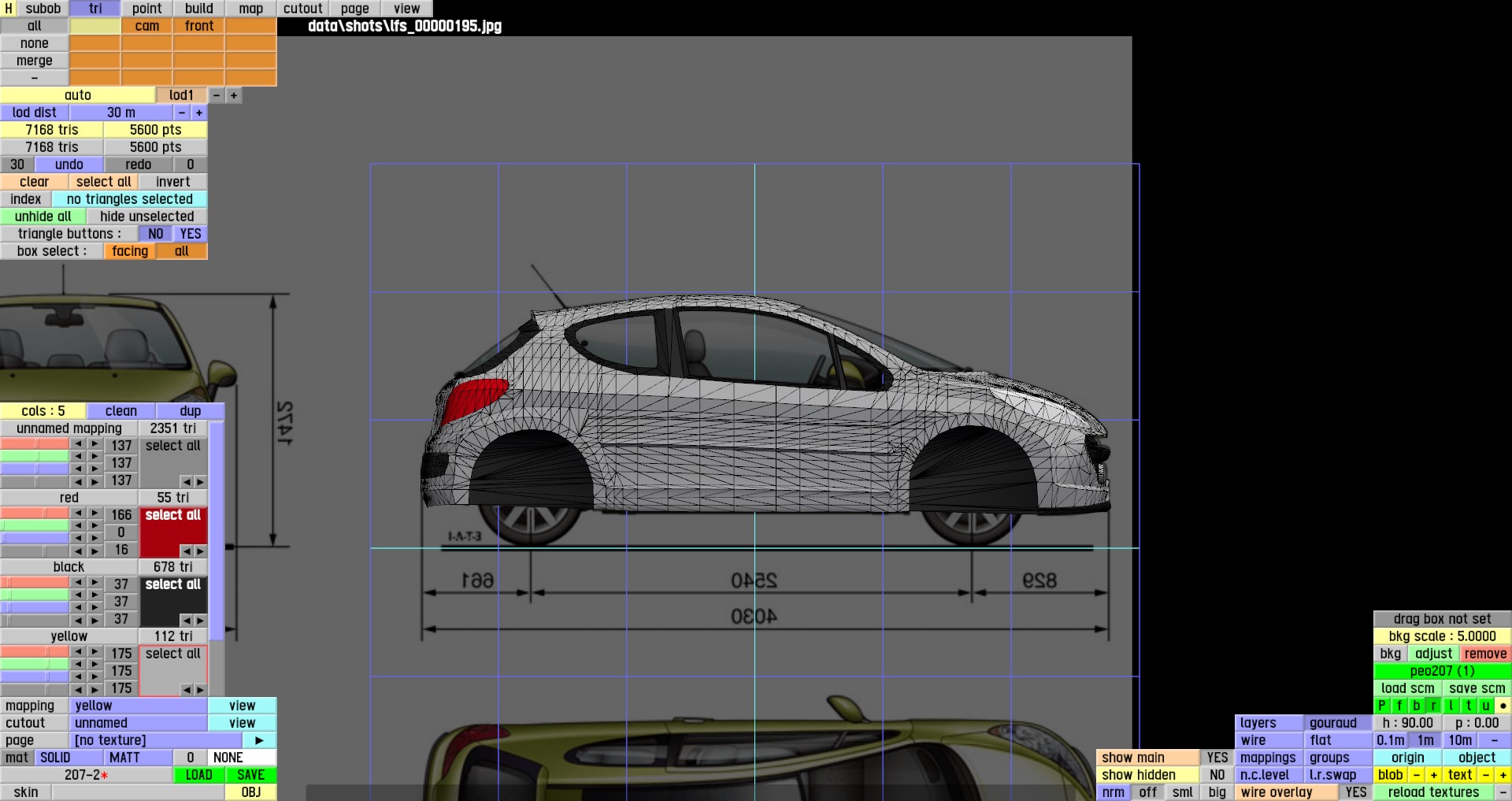Image resolution: width=1512 pixels, height=801 pixels.
Task: Click minus button next to lod1
Action: point(217,95)
